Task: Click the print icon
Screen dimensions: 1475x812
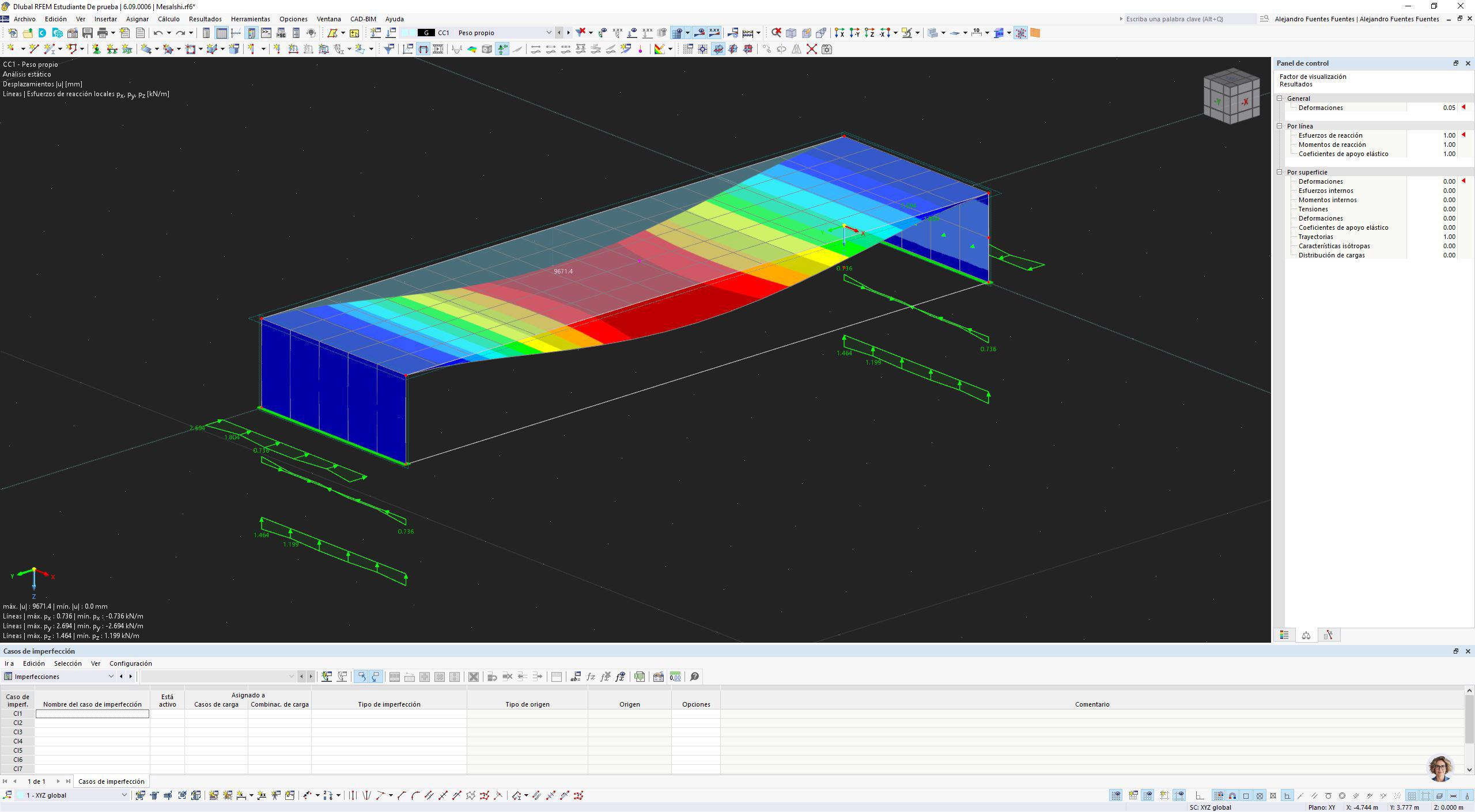Action: coord(103,33)
